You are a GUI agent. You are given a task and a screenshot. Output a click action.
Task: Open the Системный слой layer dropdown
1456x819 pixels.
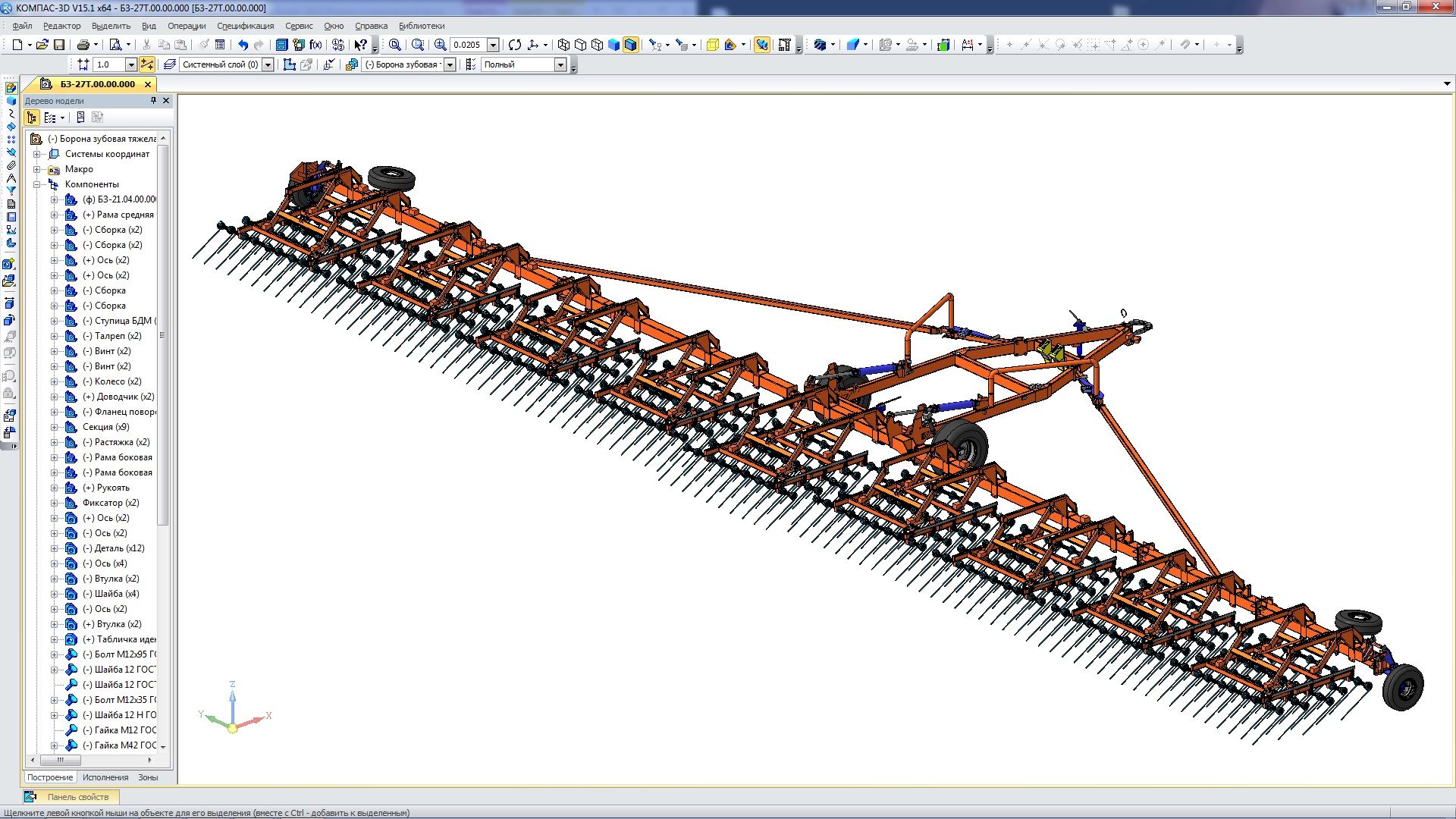point(268,64)
